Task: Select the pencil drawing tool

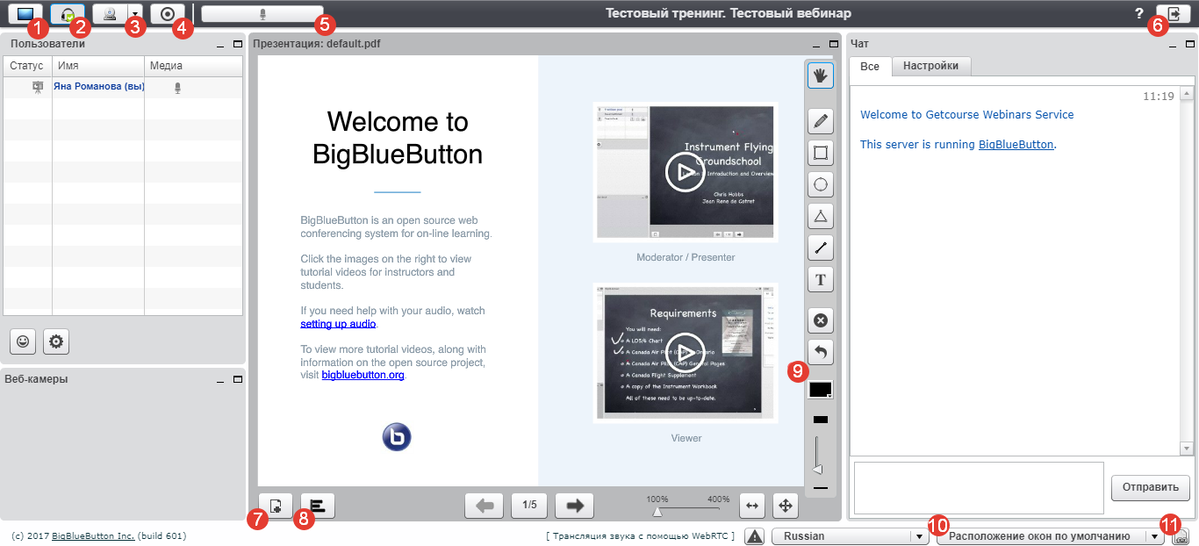Action: click(820, 120)
